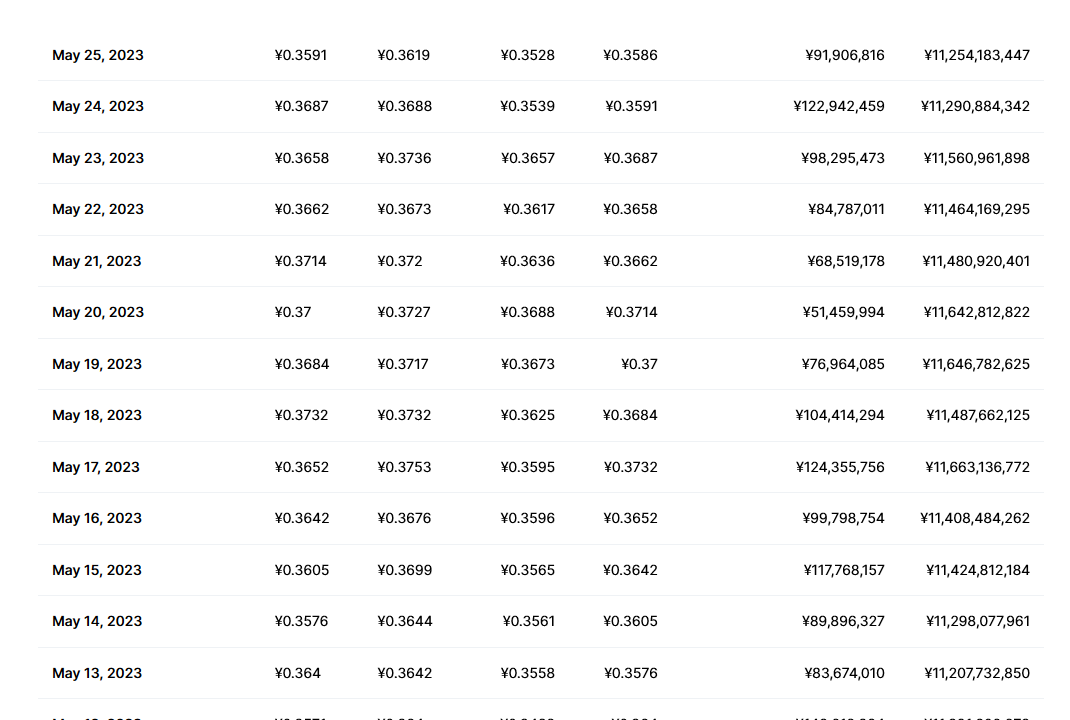Click the low price ¥0.3558
This screenshot has width=1070, height=720.
pos(528,673)
